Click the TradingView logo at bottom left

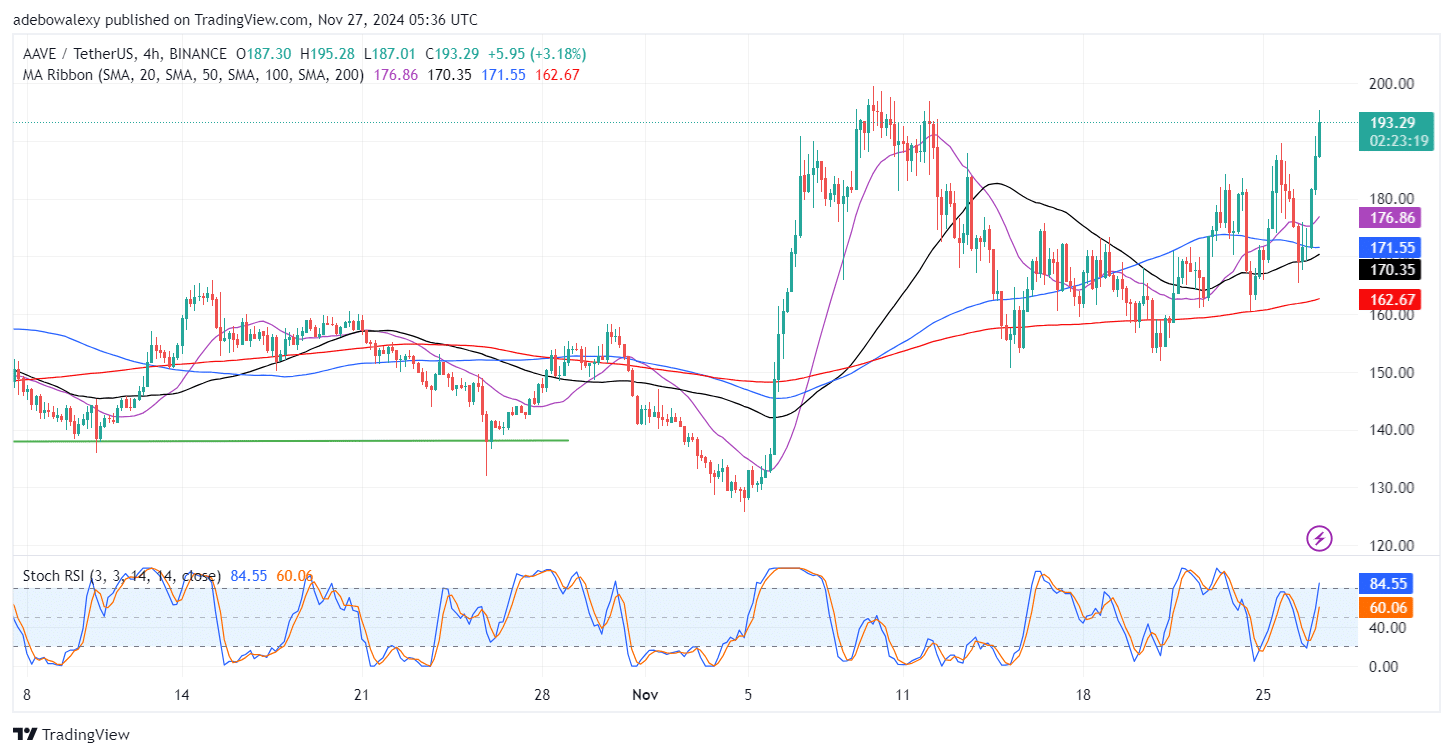click(71, 734)
